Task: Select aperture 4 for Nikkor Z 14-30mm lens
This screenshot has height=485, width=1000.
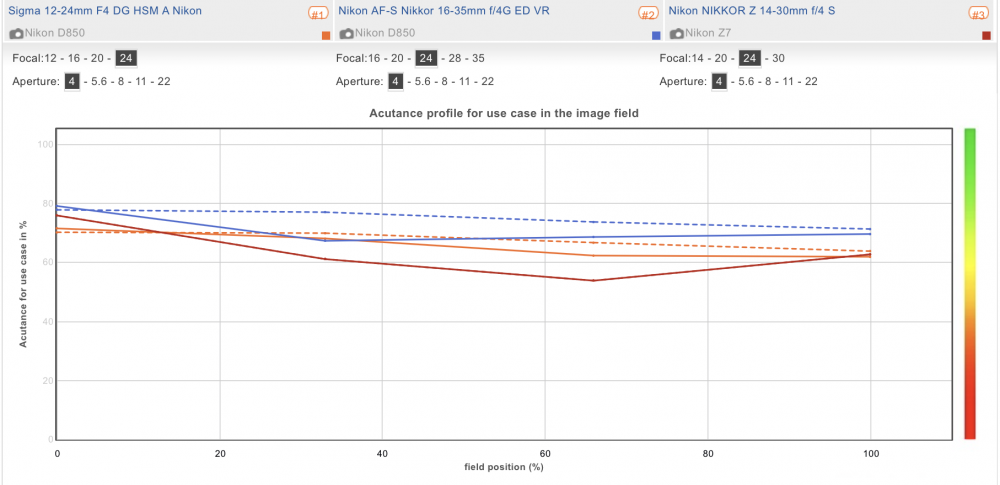Action: pyautogui.click(x=720, y=82)
